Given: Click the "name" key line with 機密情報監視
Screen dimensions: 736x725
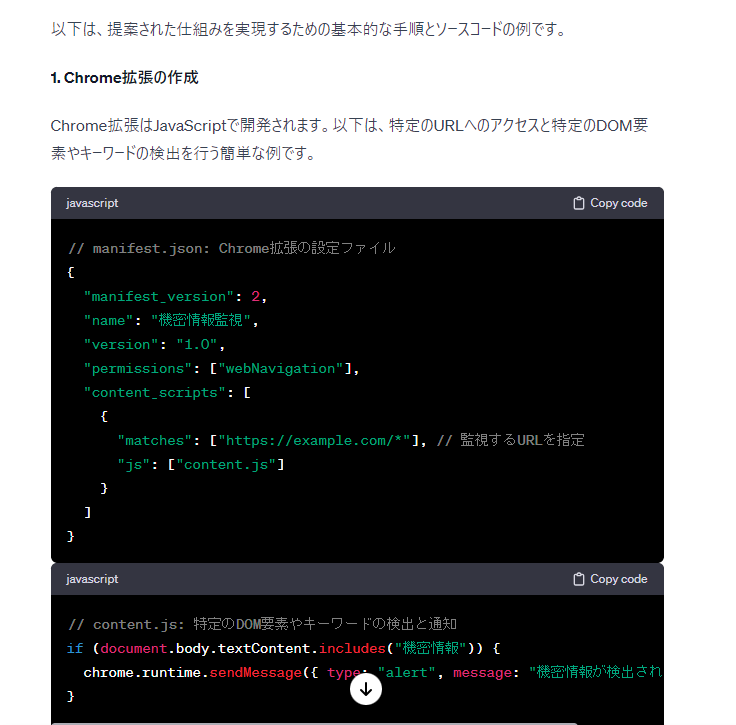Looking at the screenshot, I should (x=171, y=321).
